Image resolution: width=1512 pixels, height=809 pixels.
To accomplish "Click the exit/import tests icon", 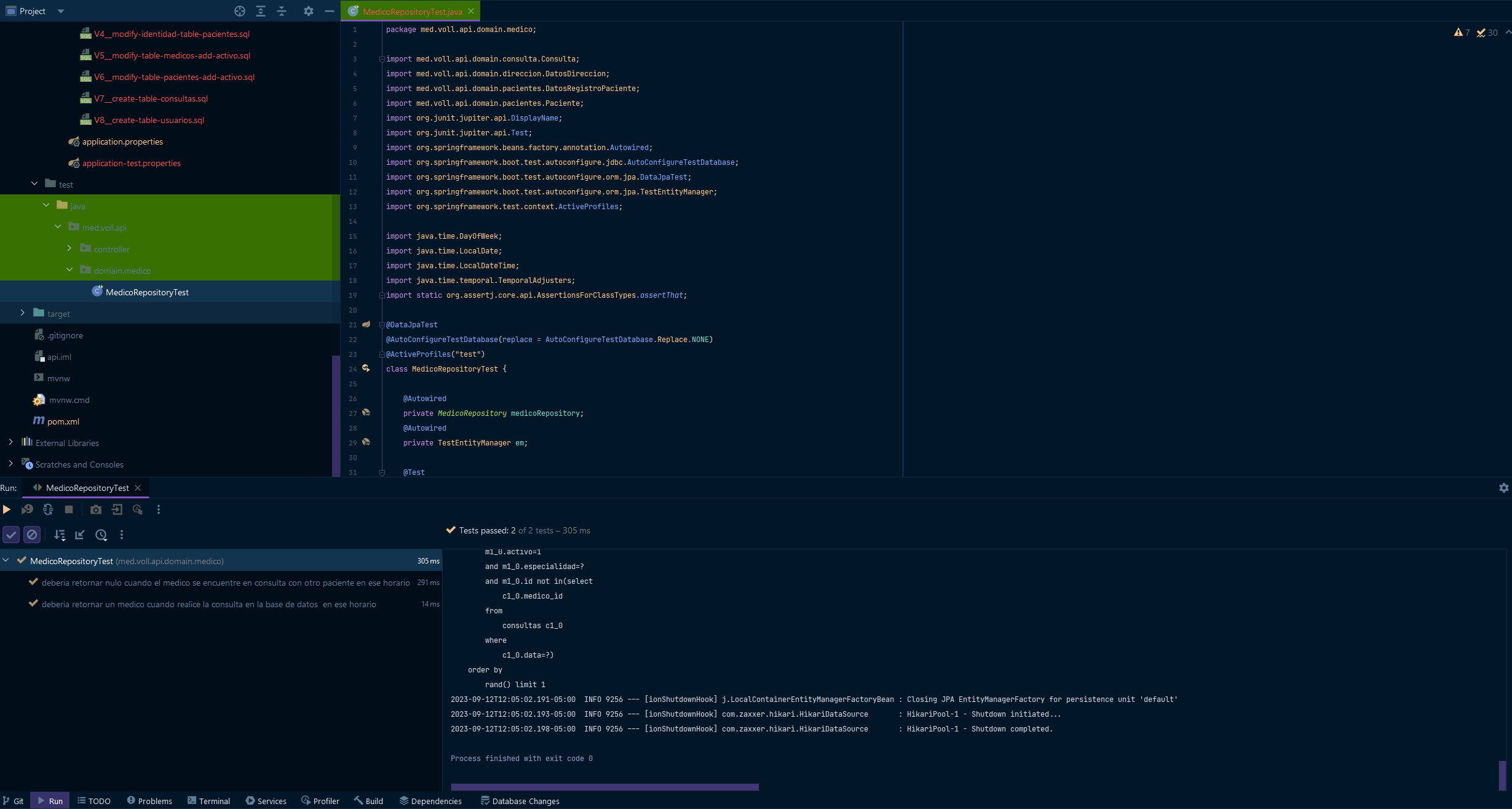I will (117, 509).
